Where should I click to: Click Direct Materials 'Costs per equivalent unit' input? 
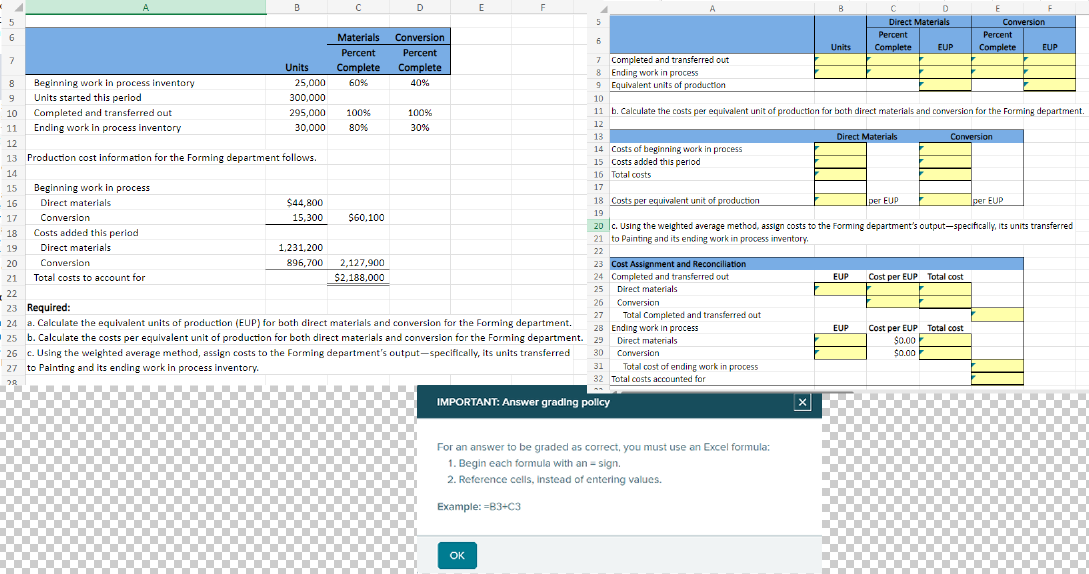[x=840, y=200]
